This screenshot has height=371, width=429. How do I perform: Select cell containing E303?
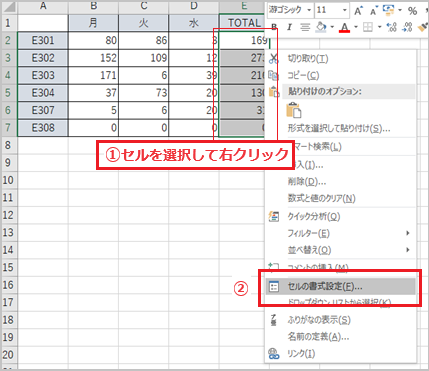[x=43, y=75]
